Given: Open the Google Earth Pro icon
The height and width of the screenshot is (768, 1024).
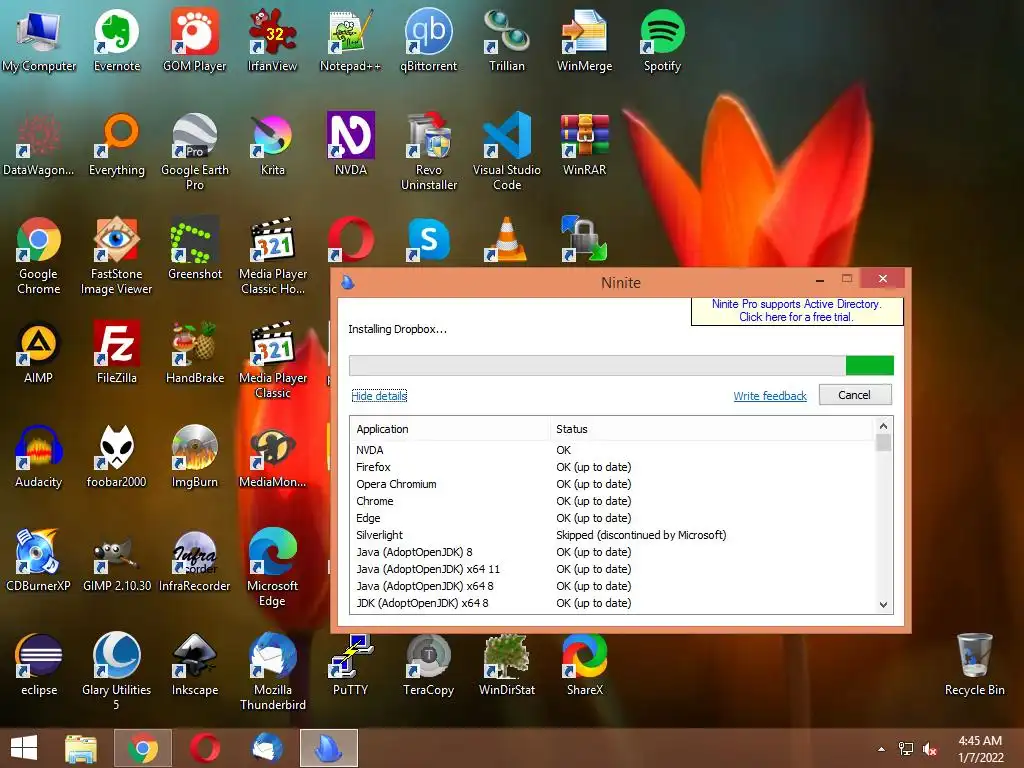Looking at the screenshot, I should pos(195,152).
